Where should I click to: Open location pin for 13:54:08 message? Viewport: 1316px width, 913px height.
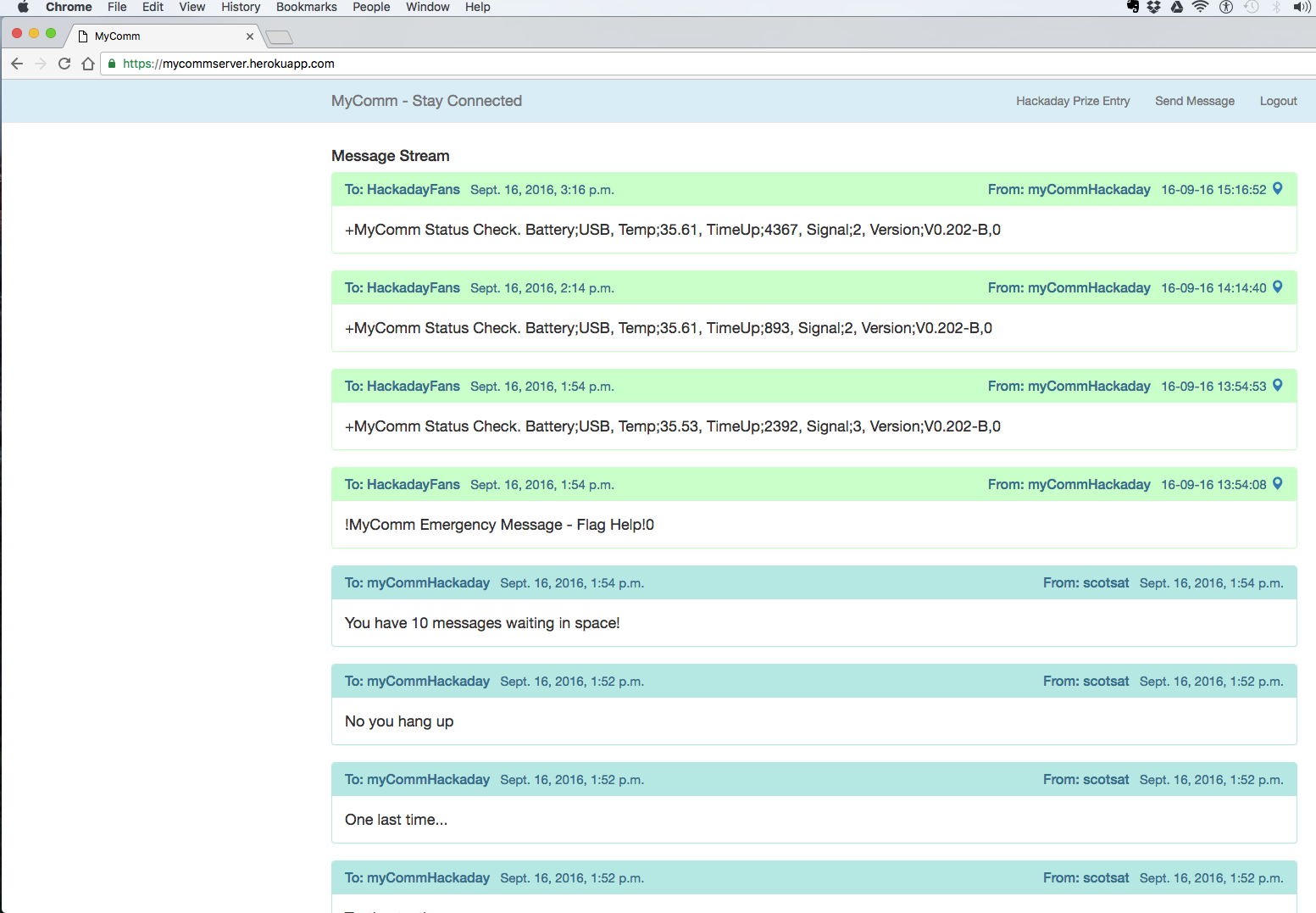[1278, 484]
